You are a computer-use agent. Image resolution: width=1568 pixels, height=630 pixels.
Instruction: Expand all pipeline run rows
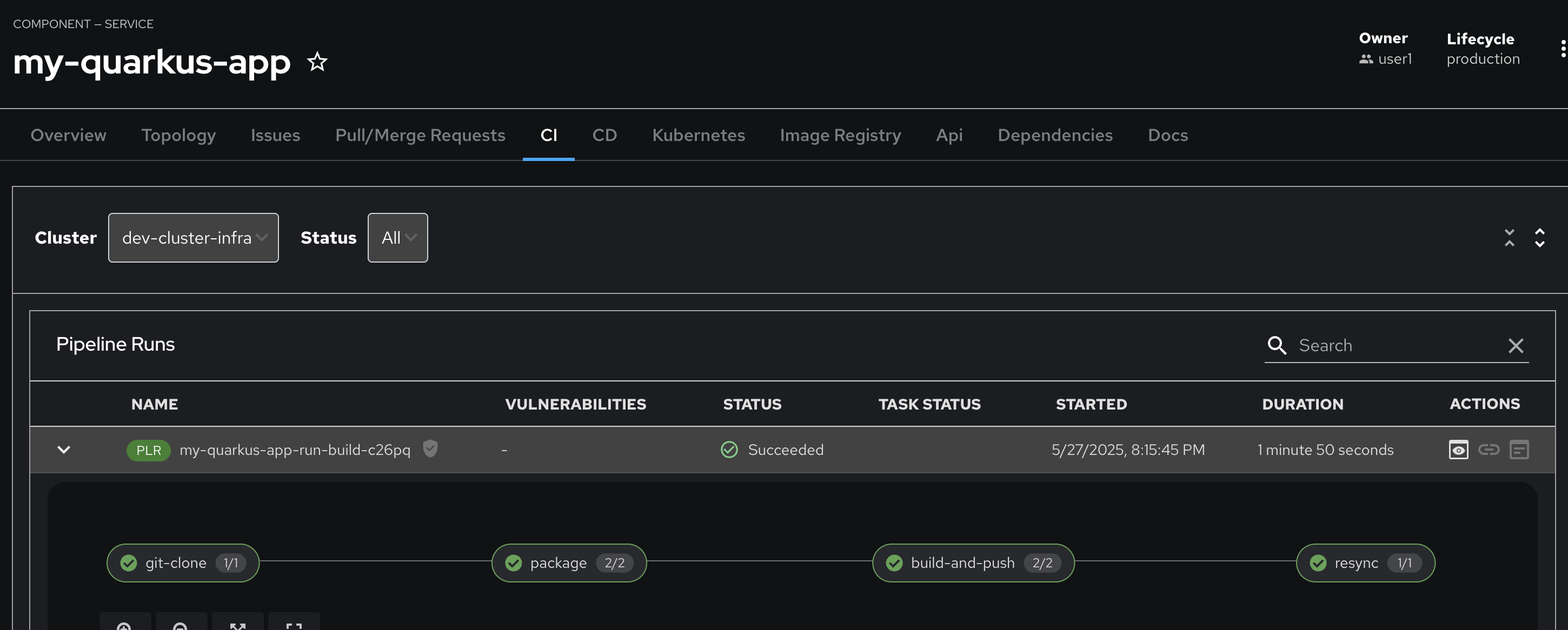(1539, 238)
